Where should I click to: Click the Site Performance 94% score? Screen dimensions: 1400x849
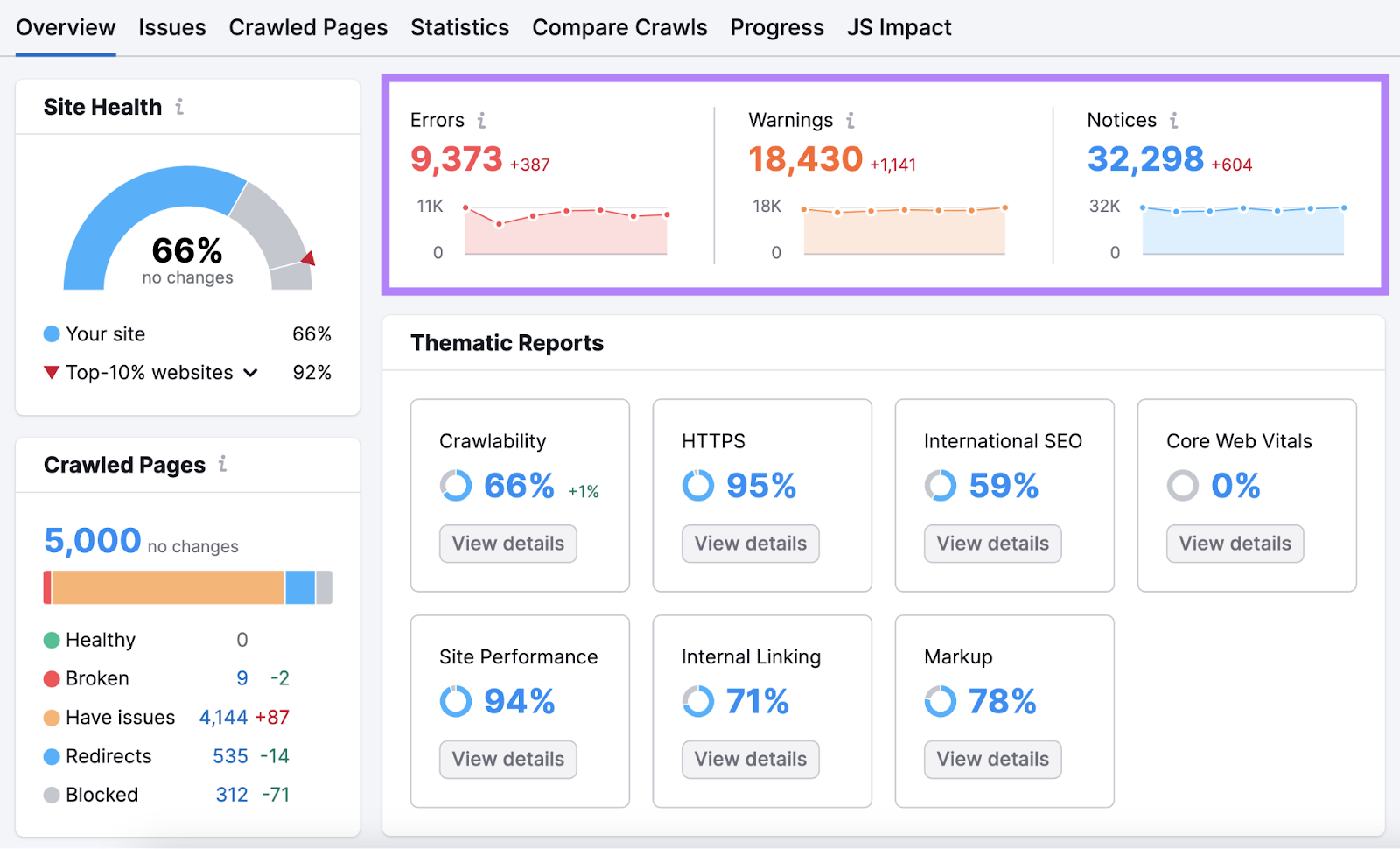click(x=520, y=701)
